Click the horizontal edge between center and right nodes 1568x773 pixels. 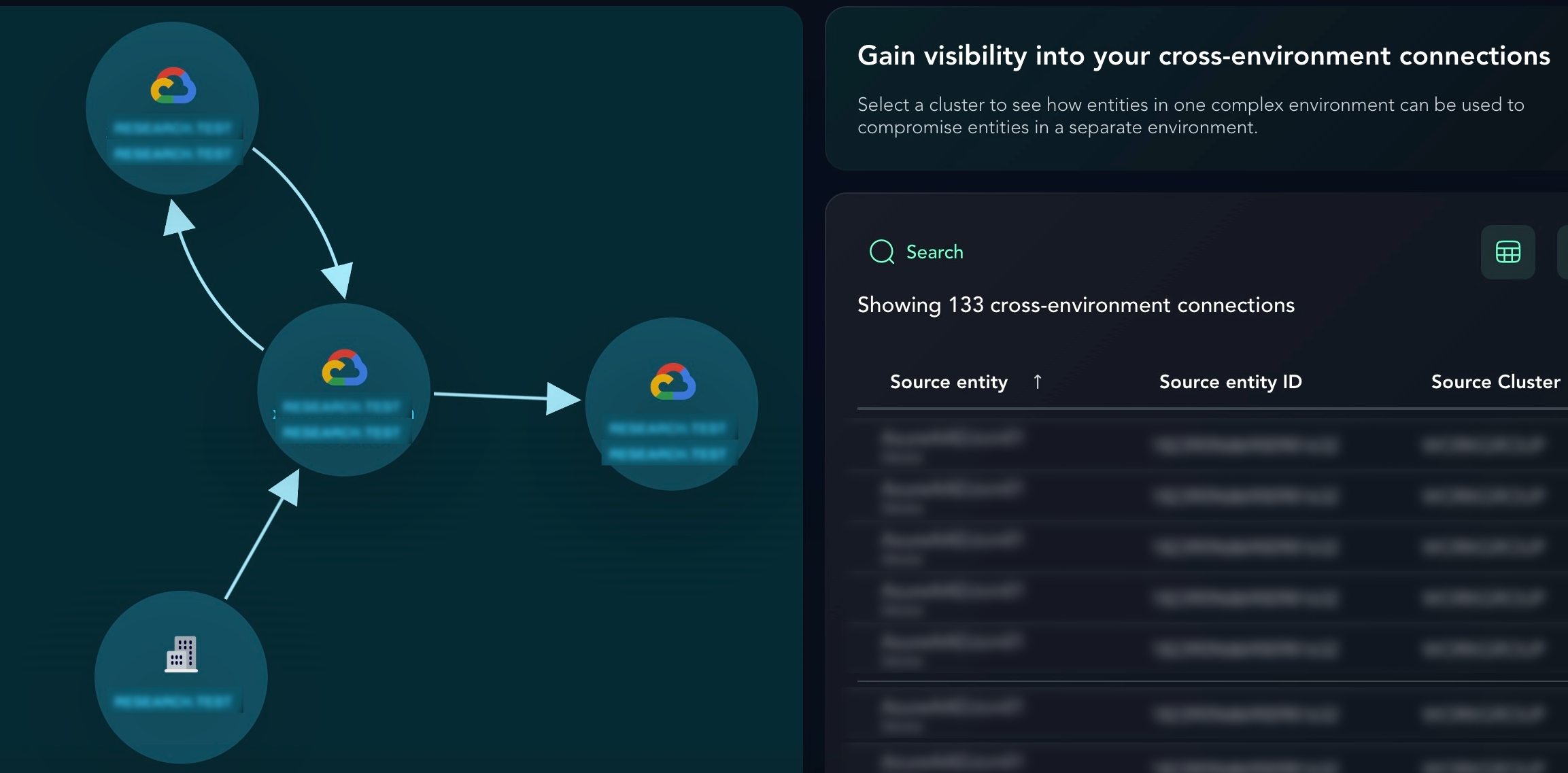click(490, 395)
